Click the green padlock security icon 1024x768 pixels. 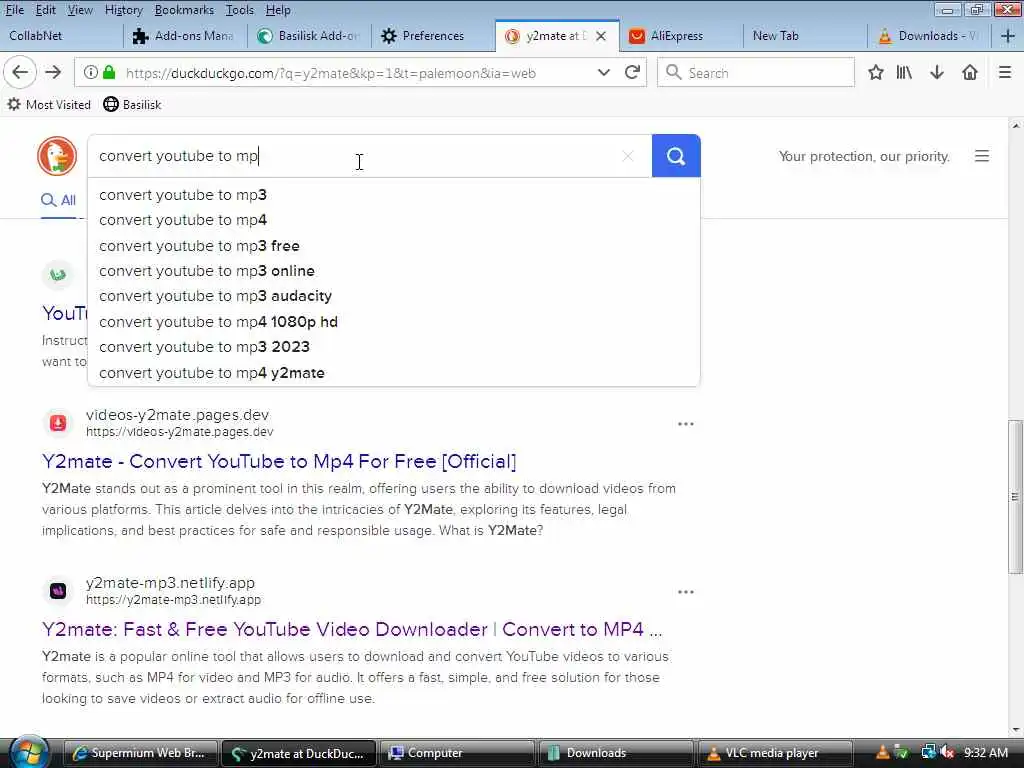tap(109, 72)
